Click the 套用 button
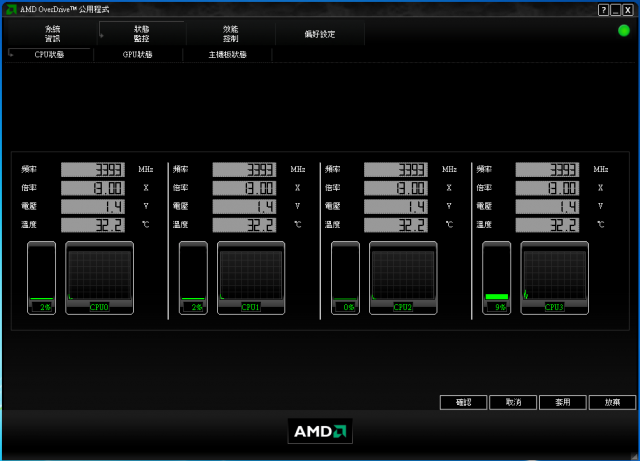This screenshot has width=640, height=461. click(563, 402)
